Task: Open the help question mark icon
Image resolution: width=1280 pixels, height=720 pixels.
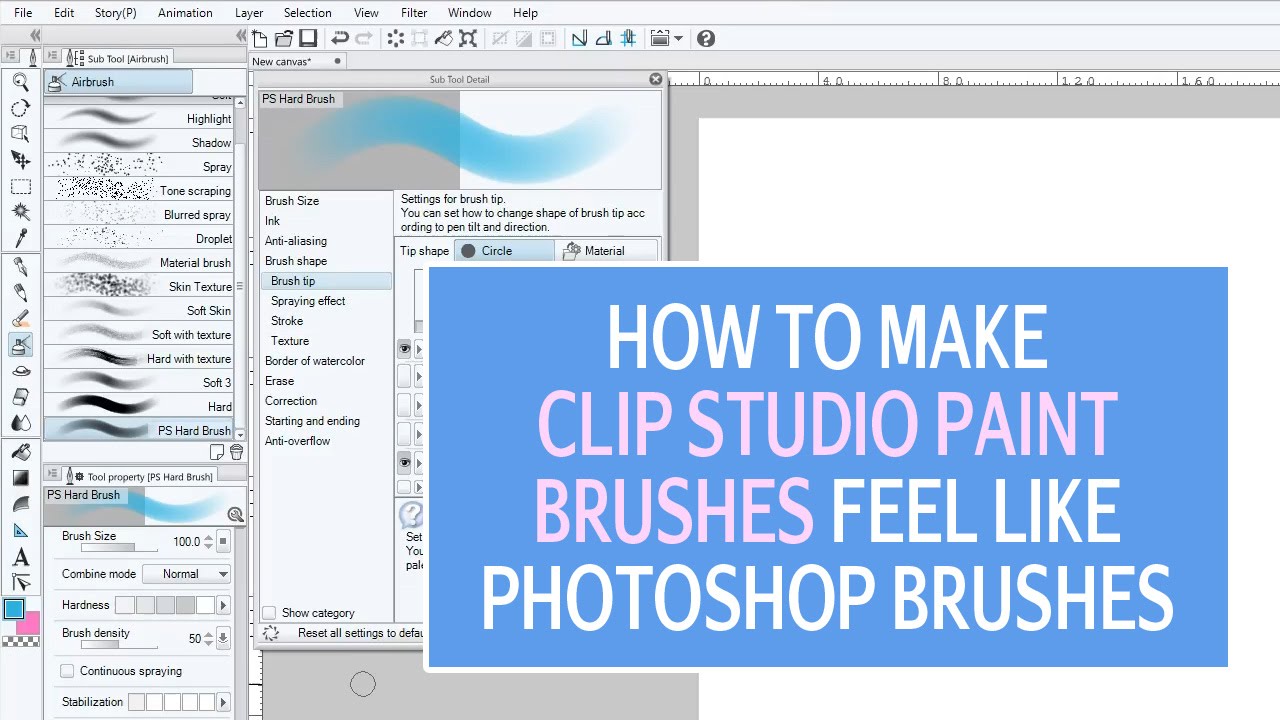Action: pos(706,39)
